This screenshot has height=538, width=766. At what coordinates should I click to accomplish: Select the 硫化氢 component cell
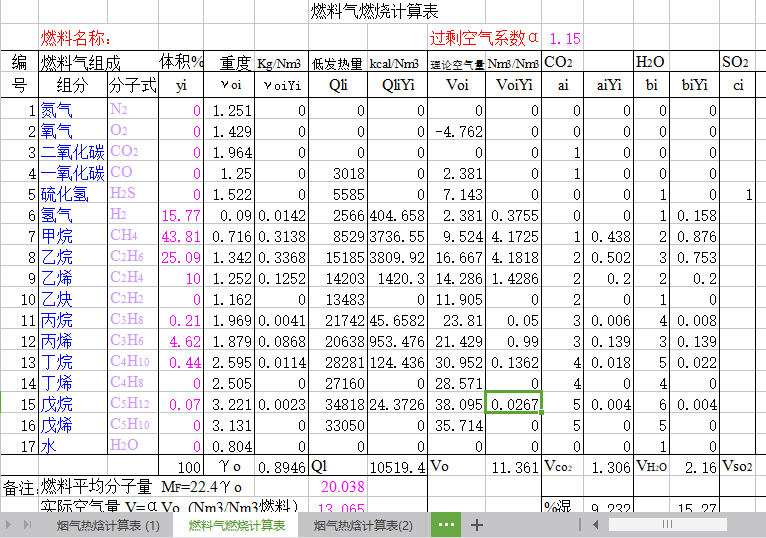[73, 194]
